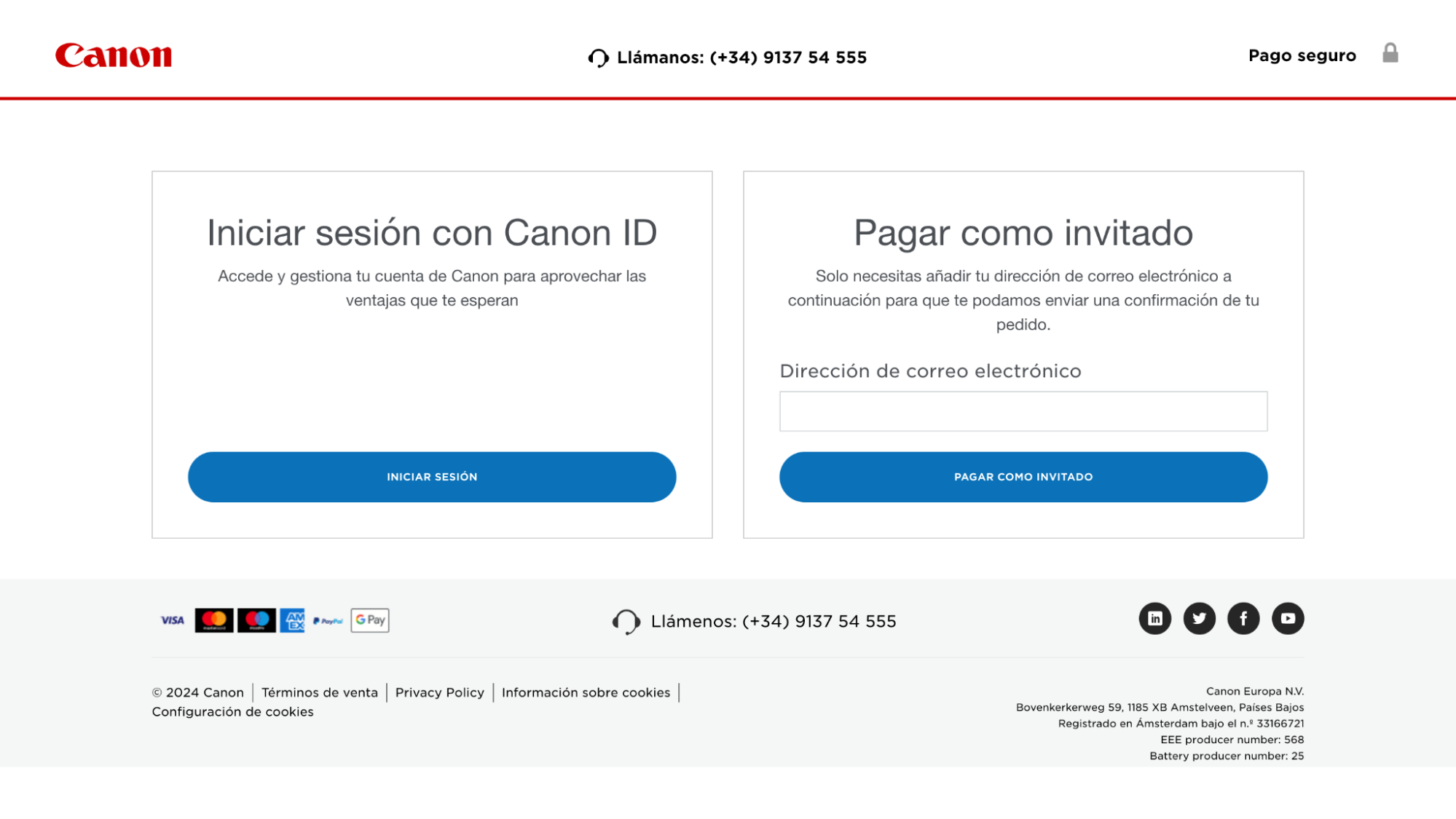Click the LinkedIn social icon
Viewport: 1456px width, 819px height.
1155,618
